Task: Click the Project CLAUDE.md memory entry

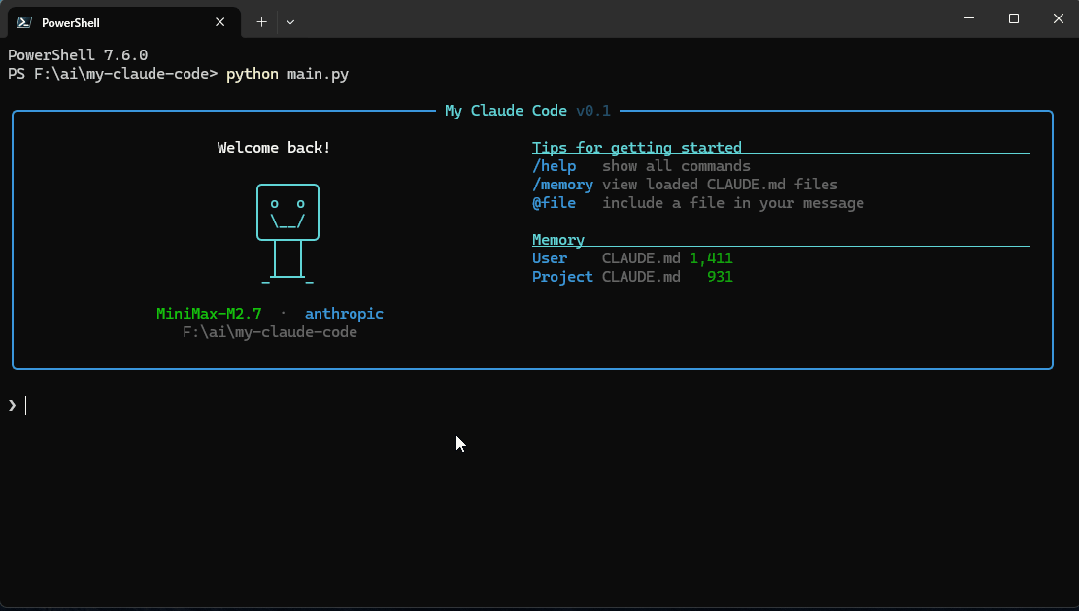Action: point(632,277)
